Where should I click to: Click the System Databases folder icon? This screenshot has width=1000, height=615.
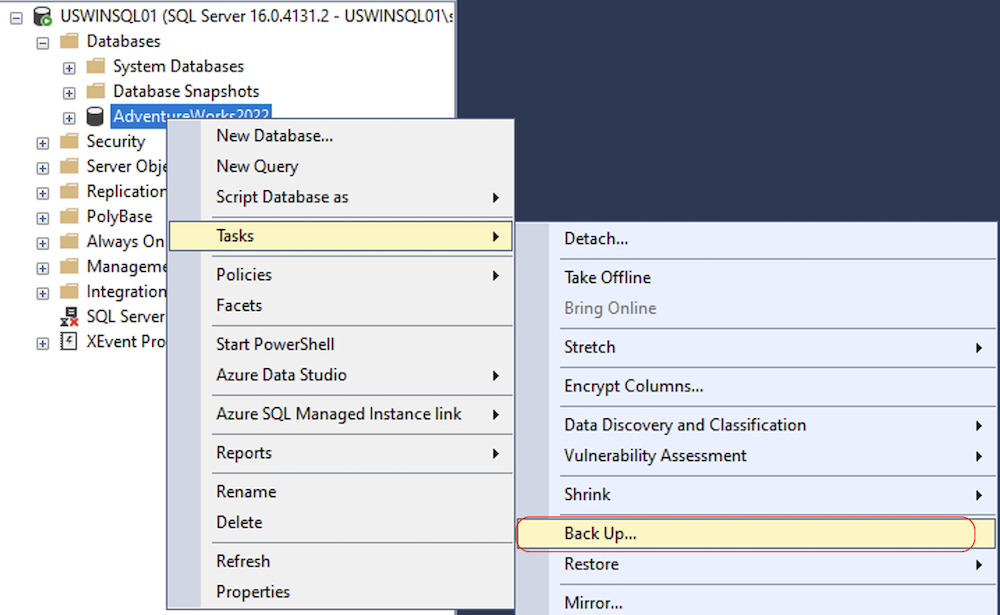(96, 67)
